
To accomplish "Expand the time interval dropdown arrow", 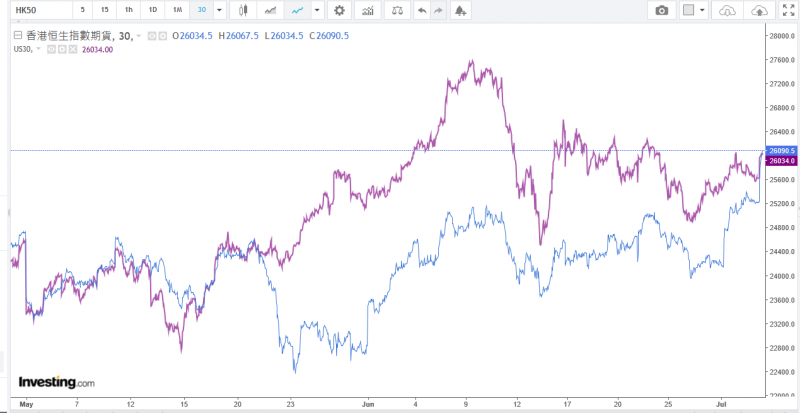I will coord(219,10).
